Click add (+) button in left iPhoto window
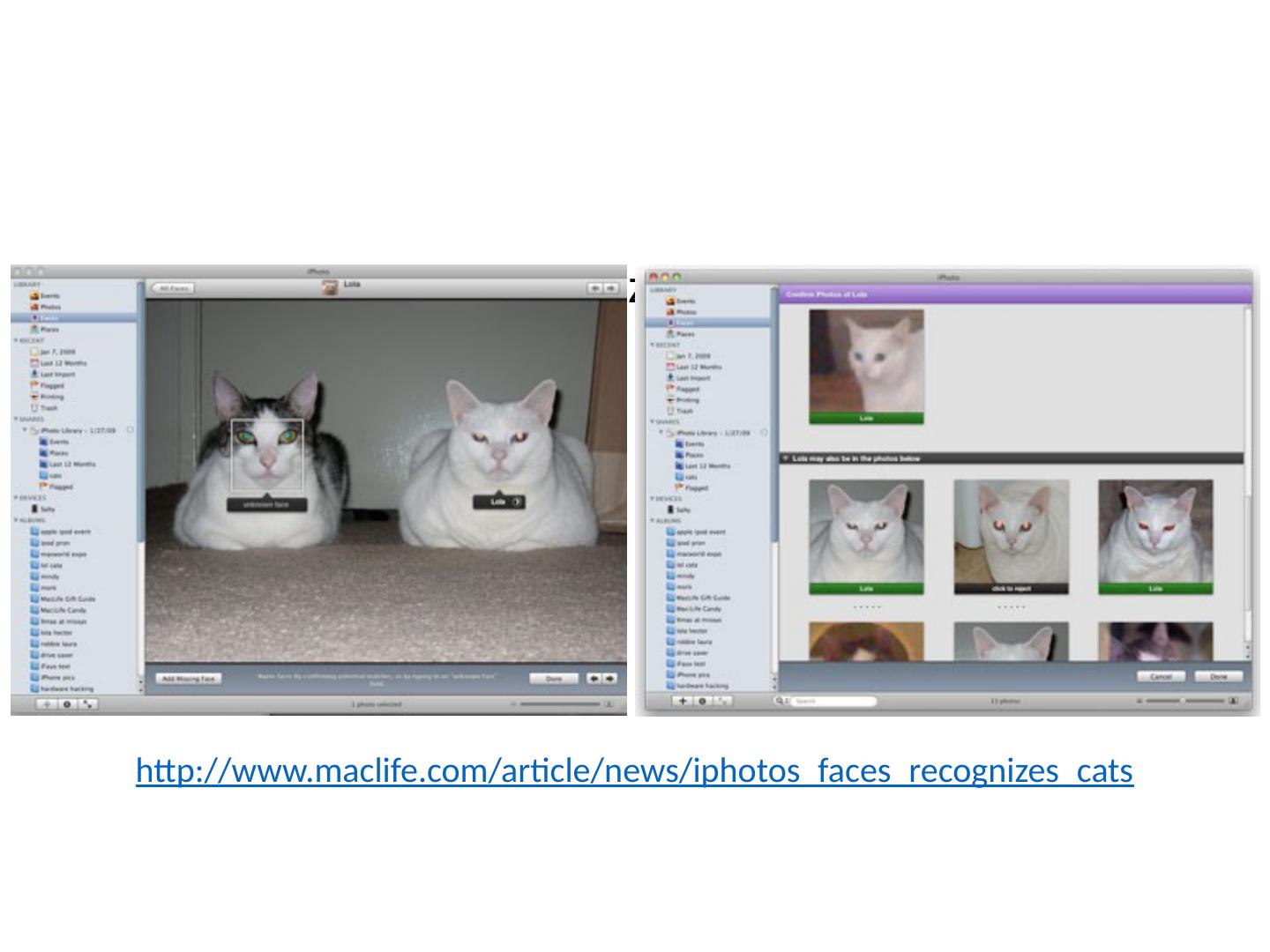This screenshot has height=952, width=1270. (48, 704)
